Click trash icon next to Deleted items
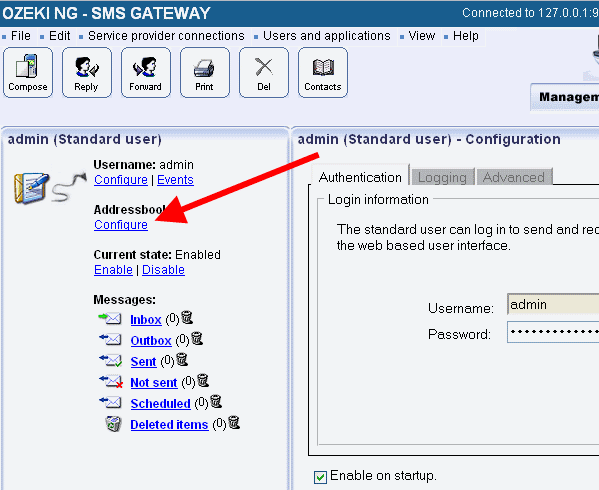Image resolution: width=599 pixels, height=490 pixels. pyautogui.click(x=234, y=422)
